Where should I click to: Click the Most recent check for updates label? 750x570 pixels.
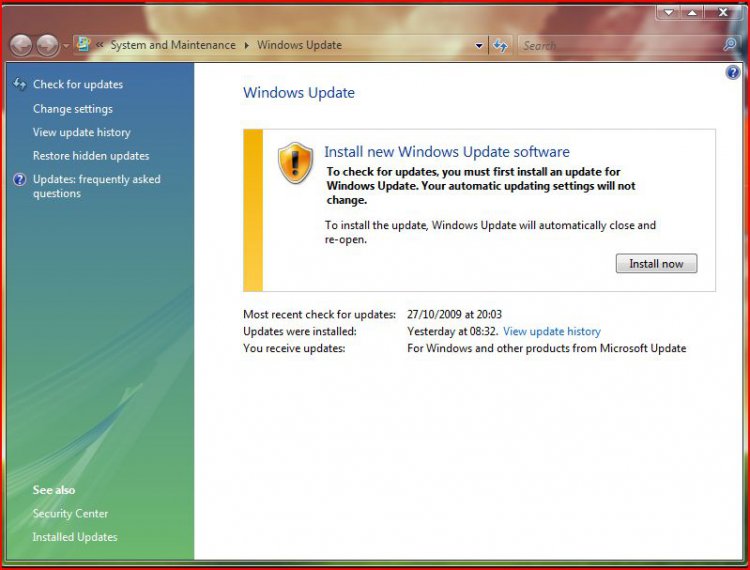tap(320, 315)
